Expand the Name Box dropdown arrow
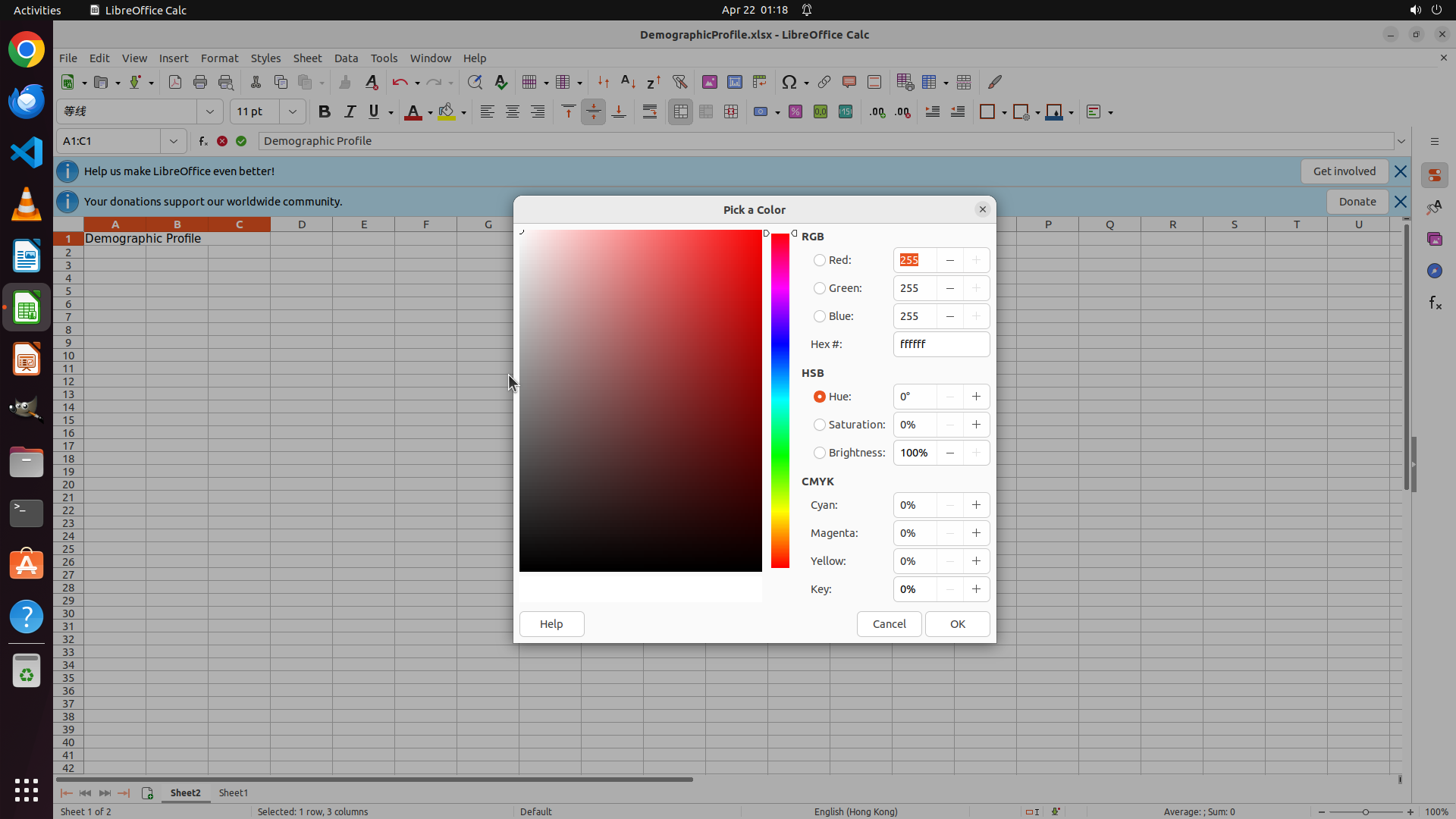The width and height of the screenshot is (1456, 819). (174, 141)
